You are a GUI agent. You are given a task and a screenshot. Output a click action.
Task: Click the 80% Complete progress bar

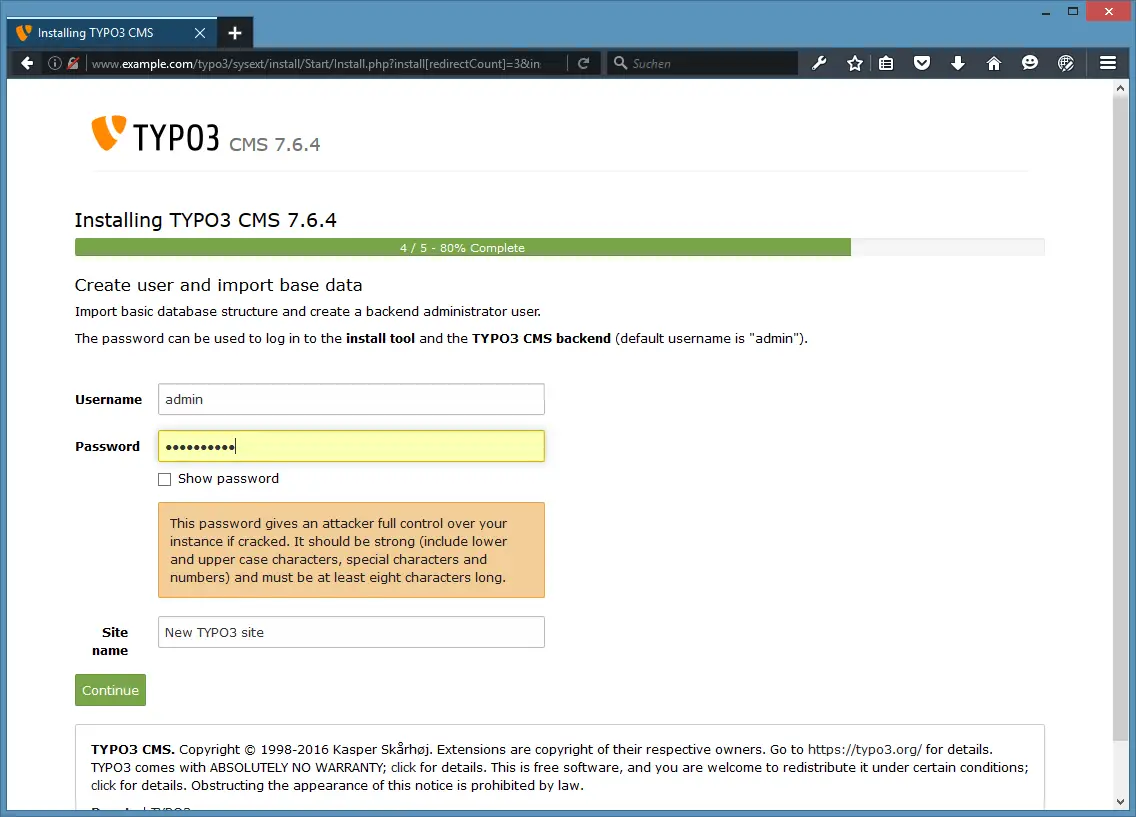[x=559, y=248]
